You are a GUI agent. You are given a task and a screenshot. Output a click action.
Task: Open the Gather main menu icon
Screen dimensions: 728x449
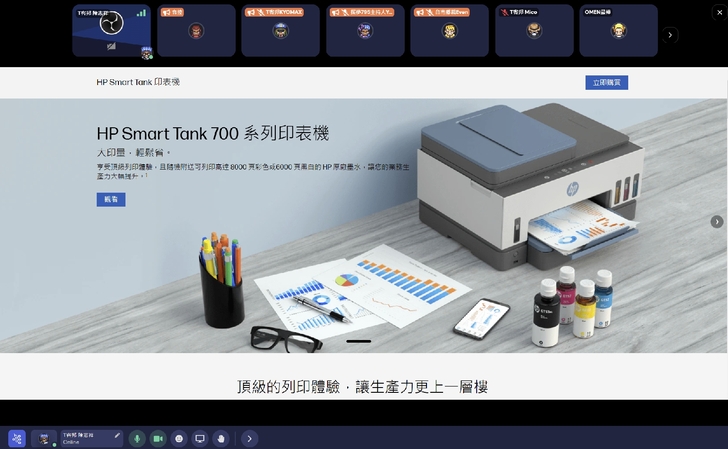coord(17,438)
